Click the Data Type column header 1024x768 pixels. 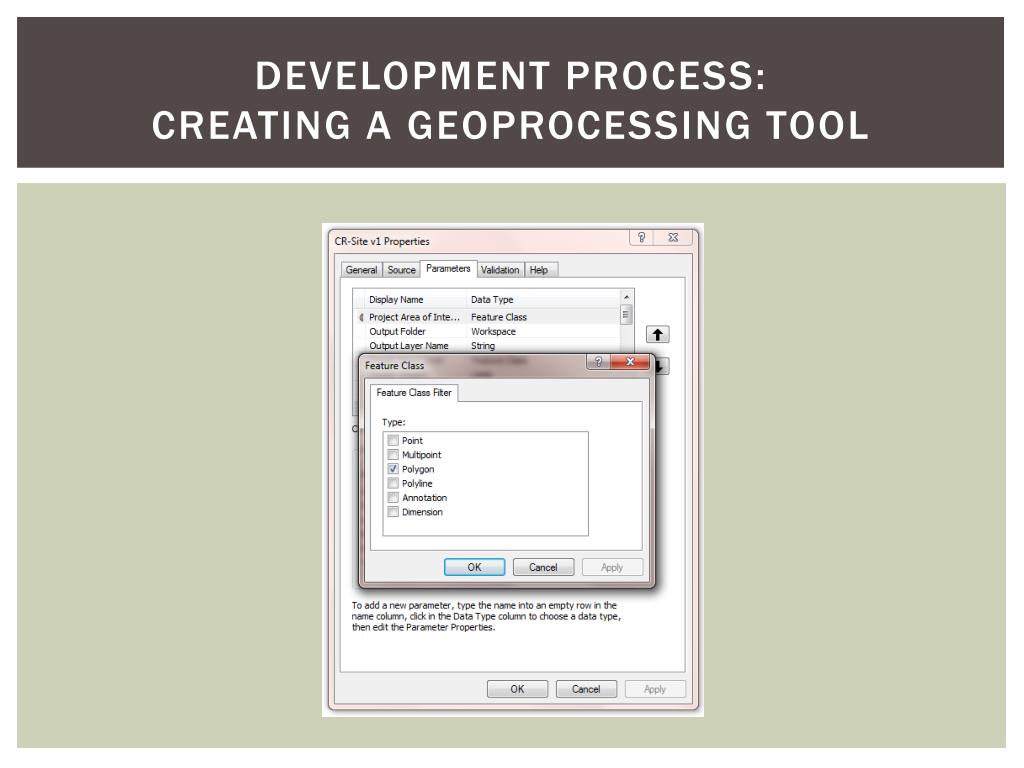click(x=543, y=299)
